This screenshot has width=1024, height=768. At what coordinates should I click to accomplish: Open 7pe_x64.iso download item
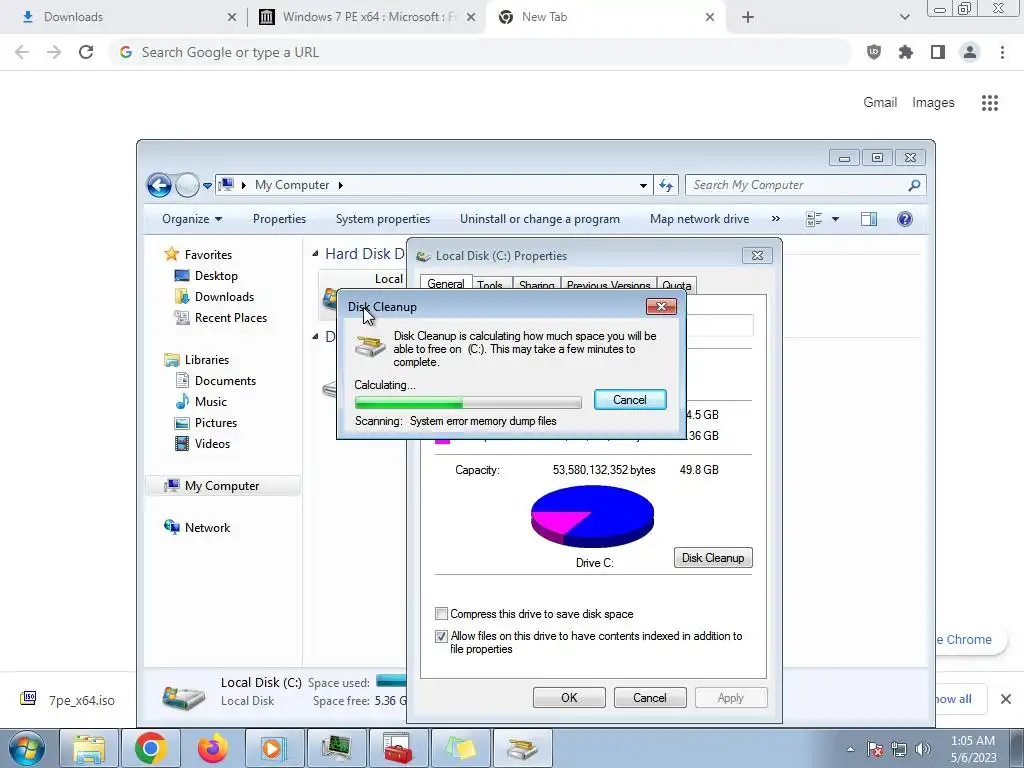(68, 700)
